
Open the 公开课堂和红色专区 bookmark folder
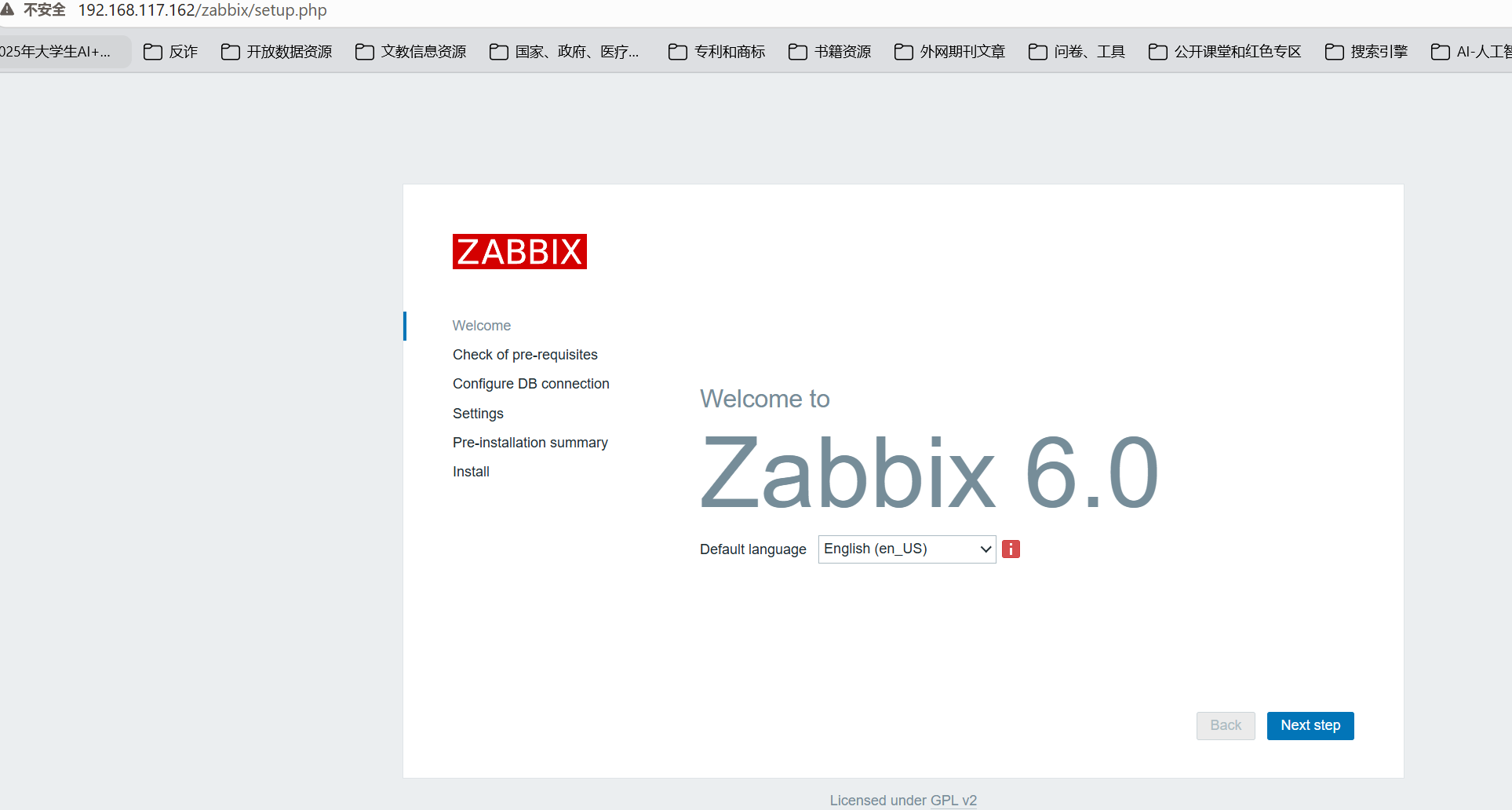pos(1225,52)
